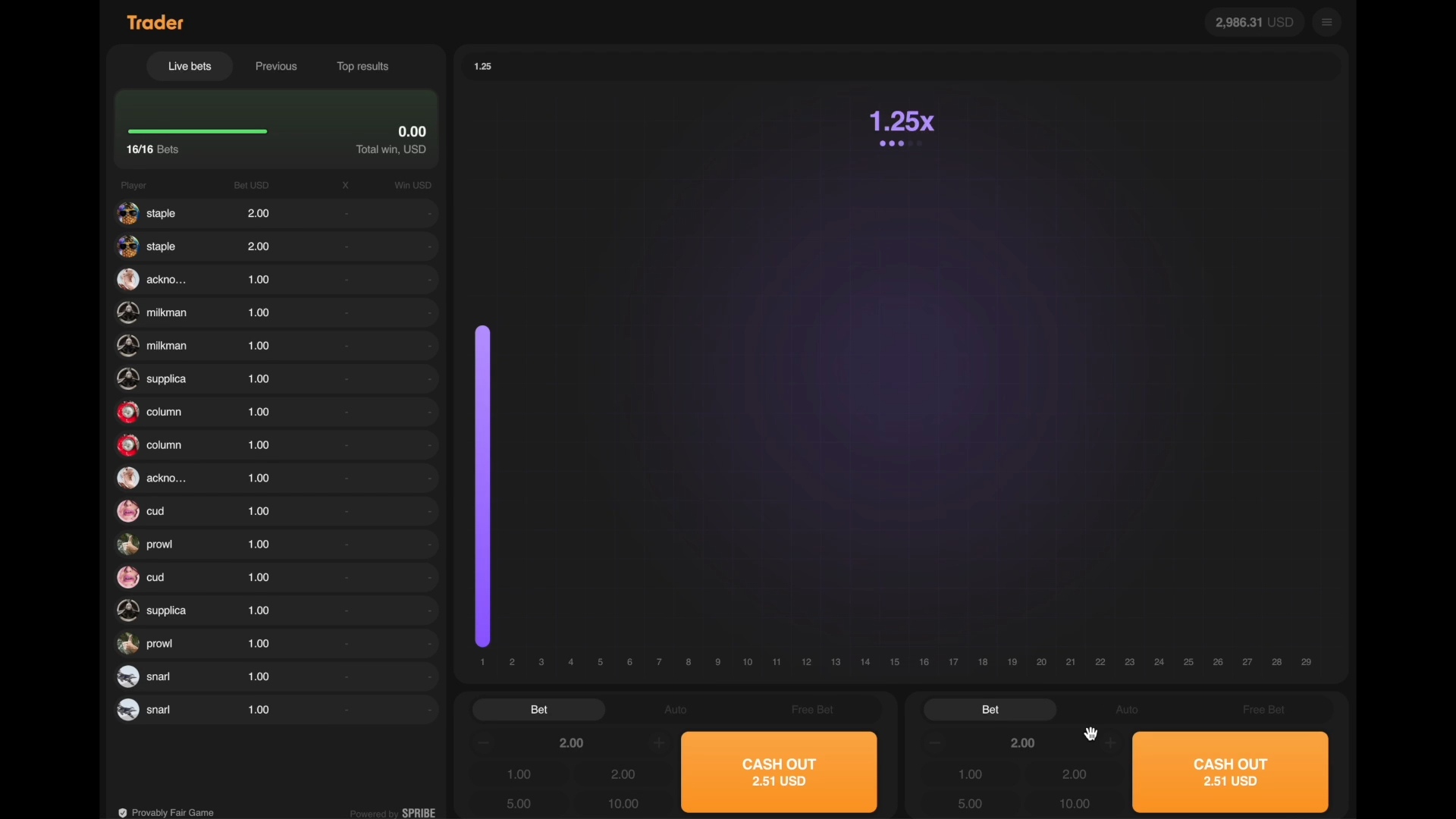The width and height of the screenshot is (1456, 819).
Task: Select the 1.00 quick bet chip
Action: click(x=519, y=773)
